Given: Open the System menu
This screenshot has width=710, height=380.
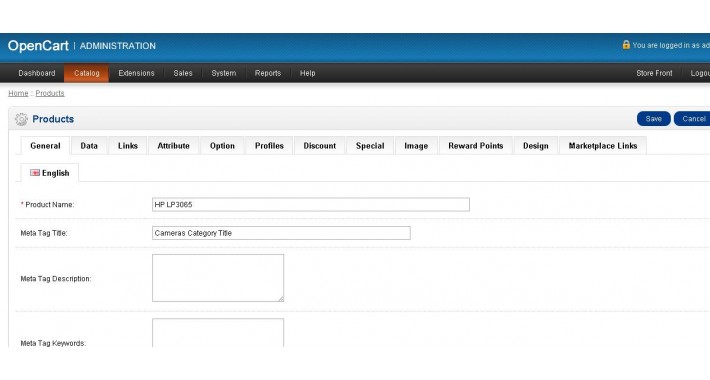Looking at the screenshot, I should point(224,73).
